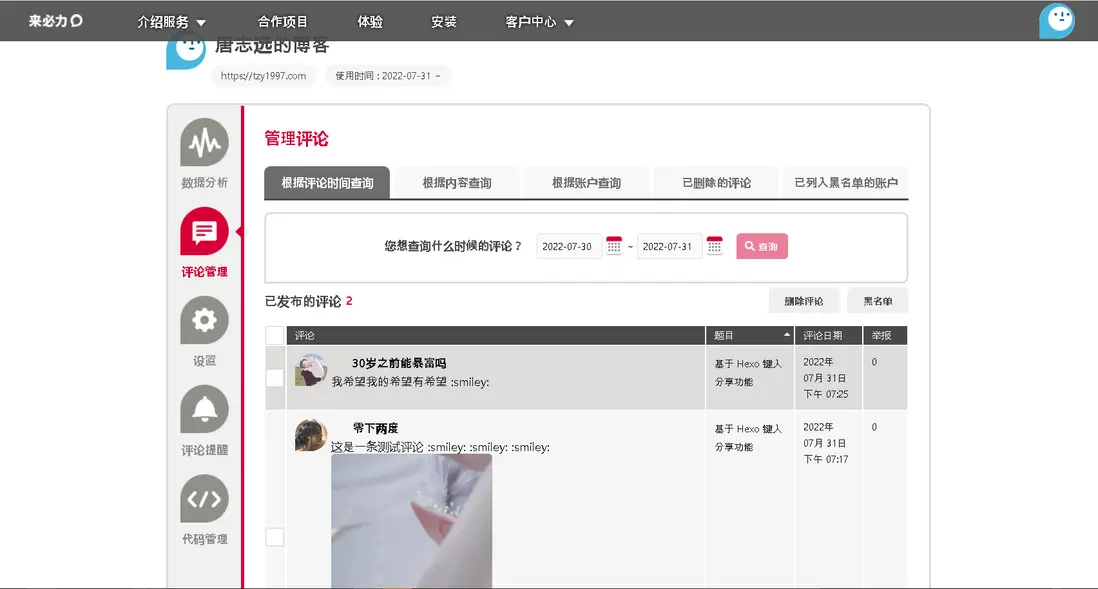Click the date cell 下午 07:25
Image resolution: width=1098 pixels, height=589 pixels.
[x=826, y=394]
